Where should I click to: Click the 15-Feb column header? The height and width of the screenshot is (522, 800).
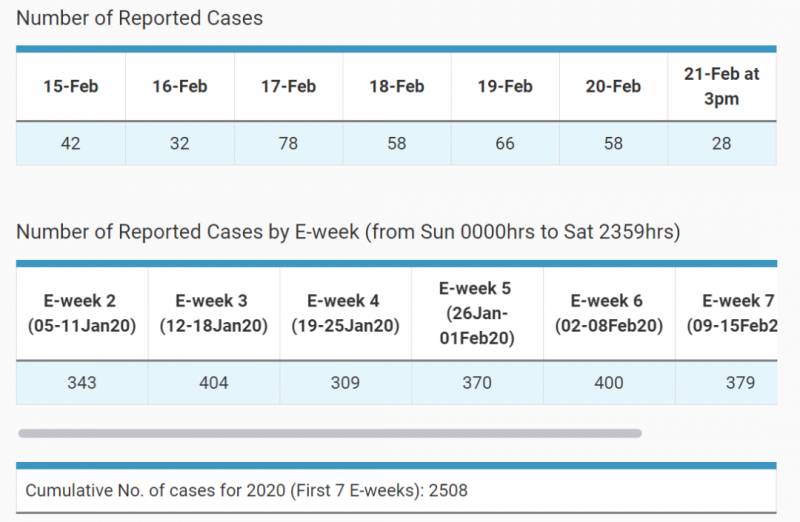(70, 87)
